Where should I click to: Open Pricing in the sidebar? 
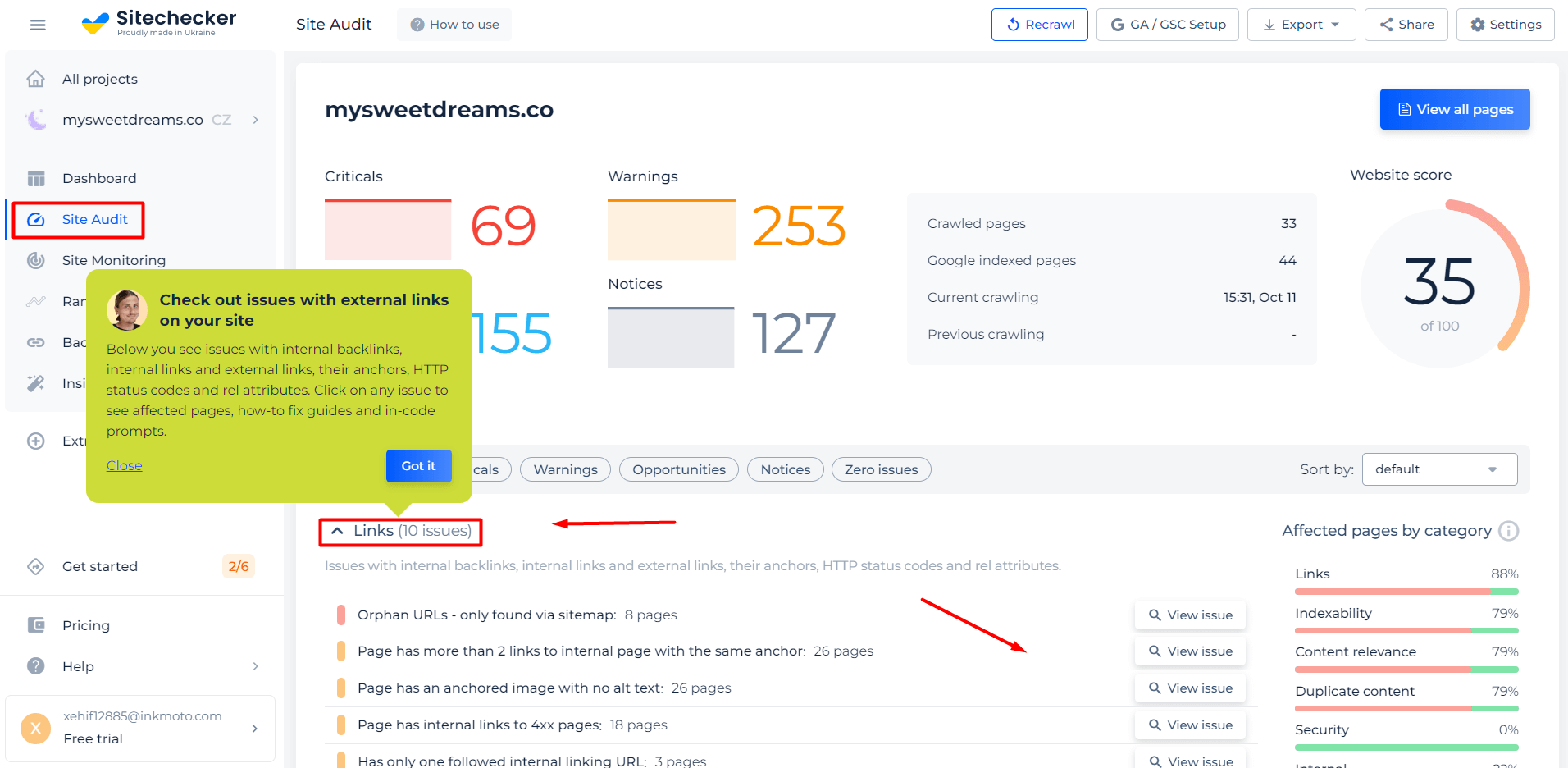(x=86, y=625)
